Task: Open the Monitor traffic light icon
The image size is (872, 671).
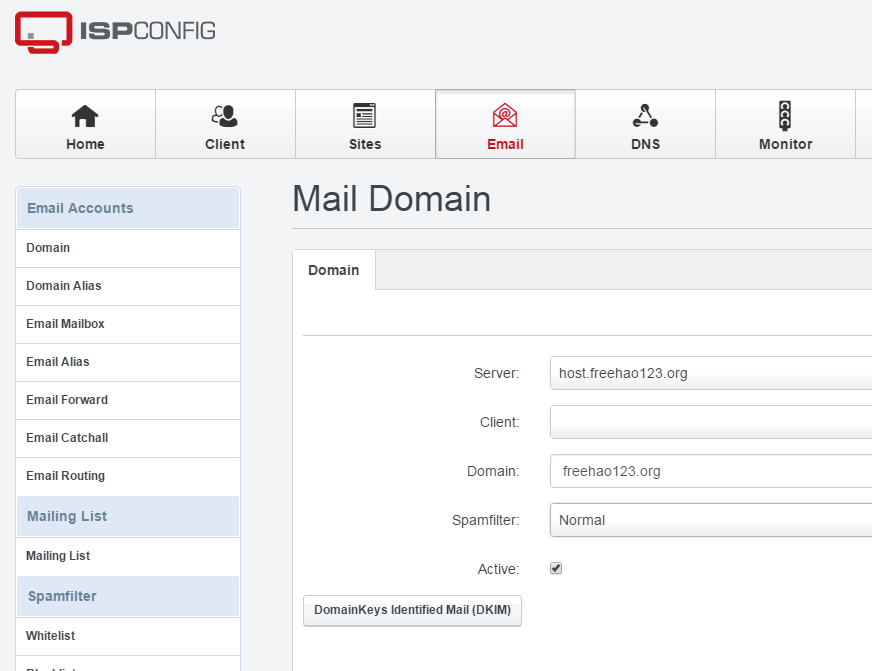Action: tap(785, 116)
